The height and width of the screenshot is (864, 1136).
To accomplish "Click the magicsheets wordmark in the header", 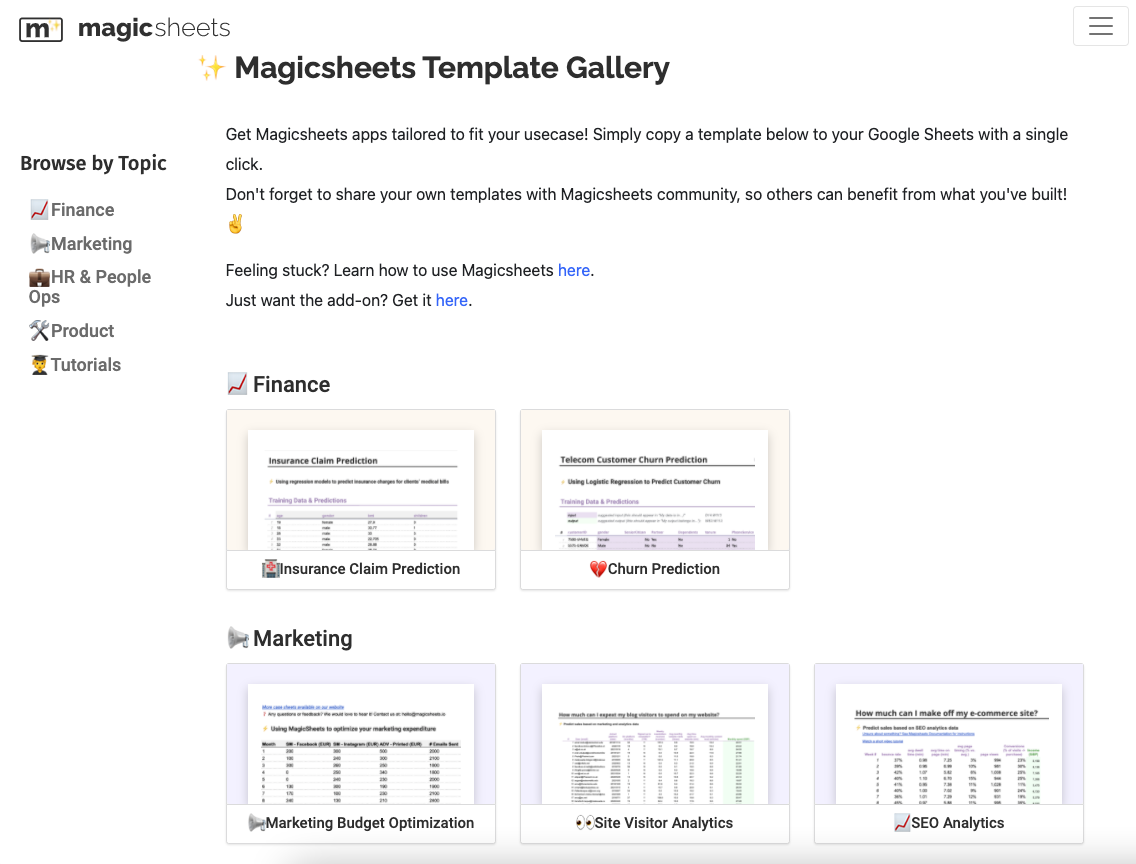I will [154, 29].
